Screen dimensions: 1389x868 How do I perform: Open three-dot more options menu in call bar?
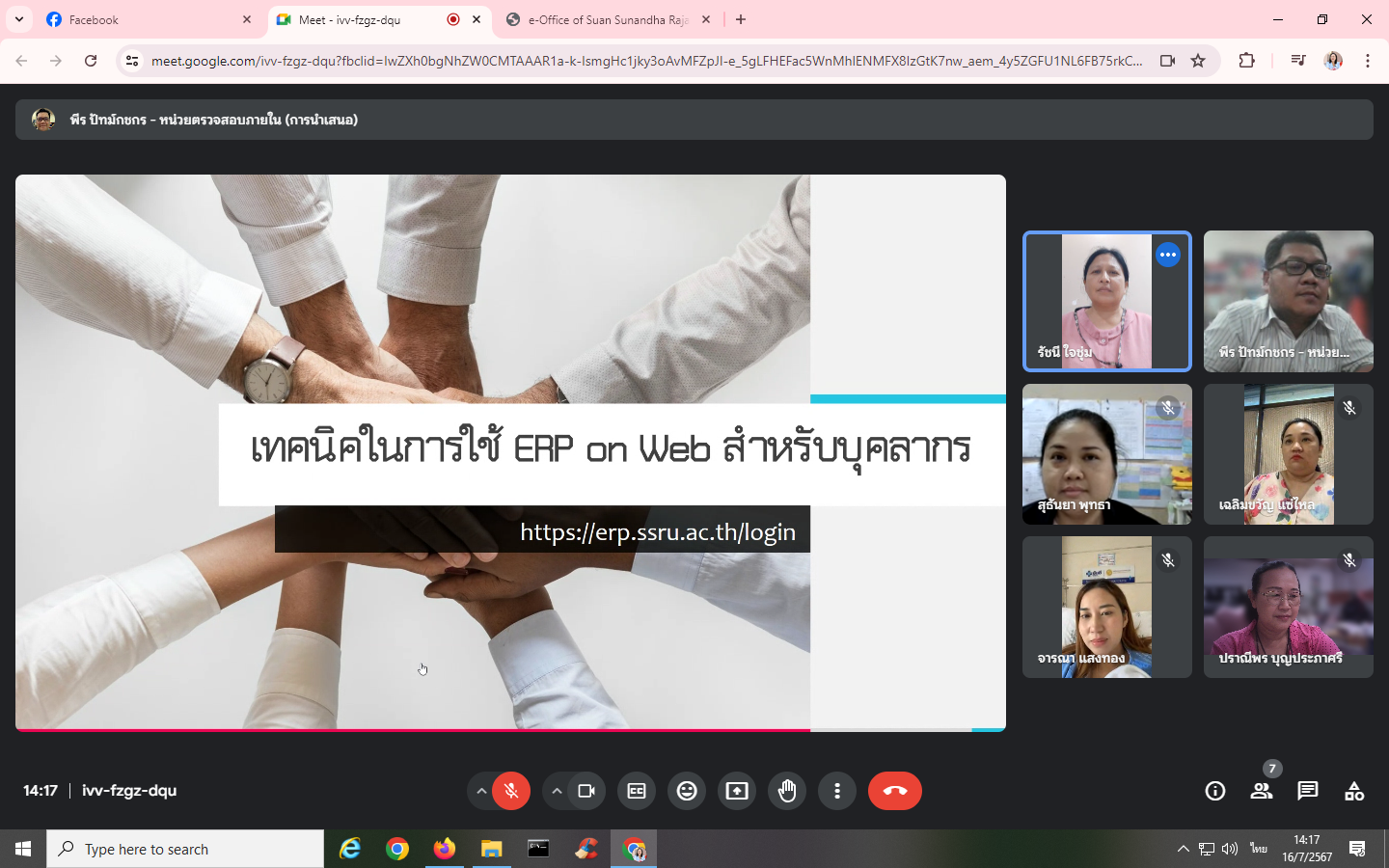pos(837,791)
